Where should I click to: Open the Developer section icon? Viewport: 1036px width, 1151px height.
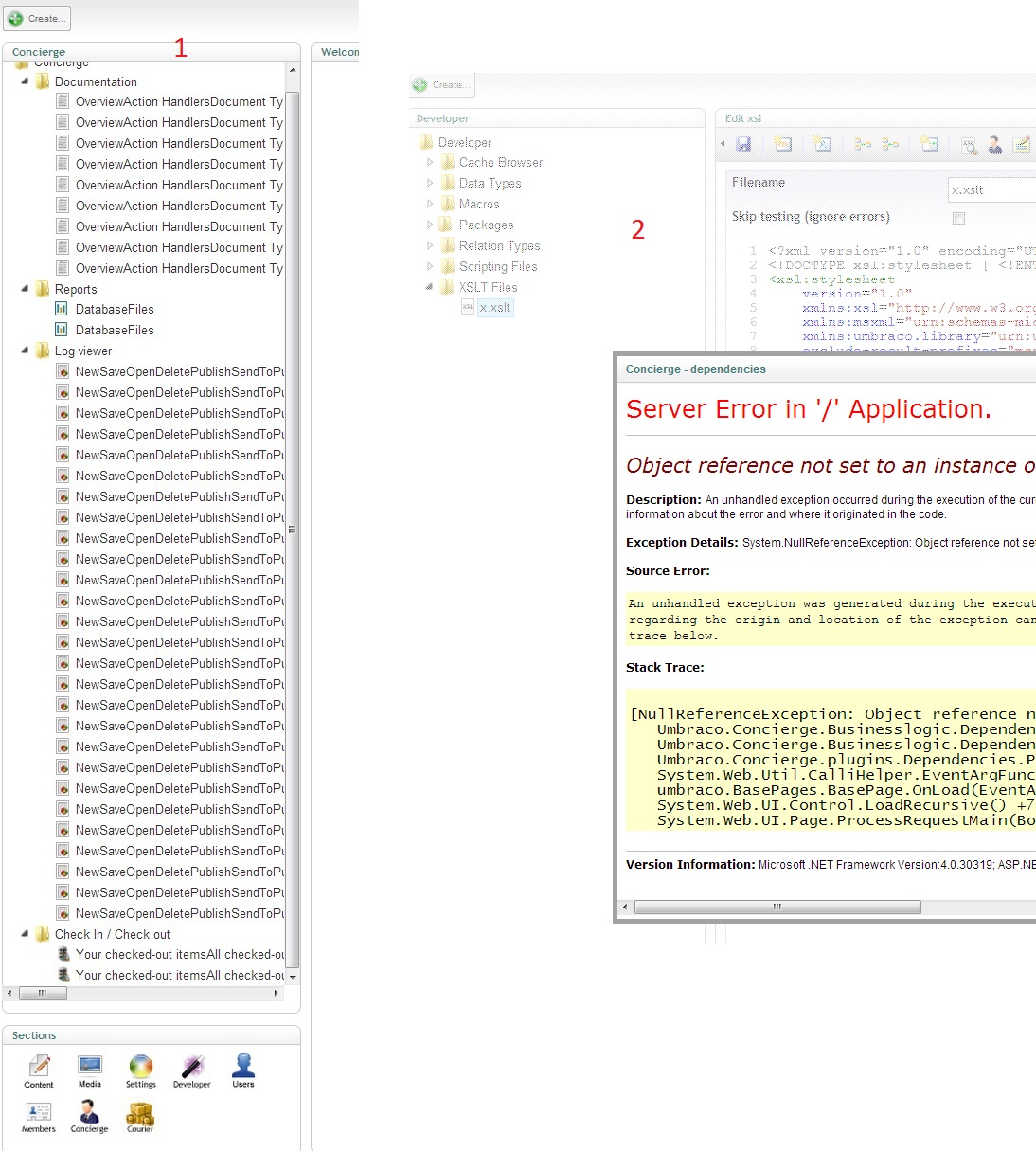pos(192,1071)
